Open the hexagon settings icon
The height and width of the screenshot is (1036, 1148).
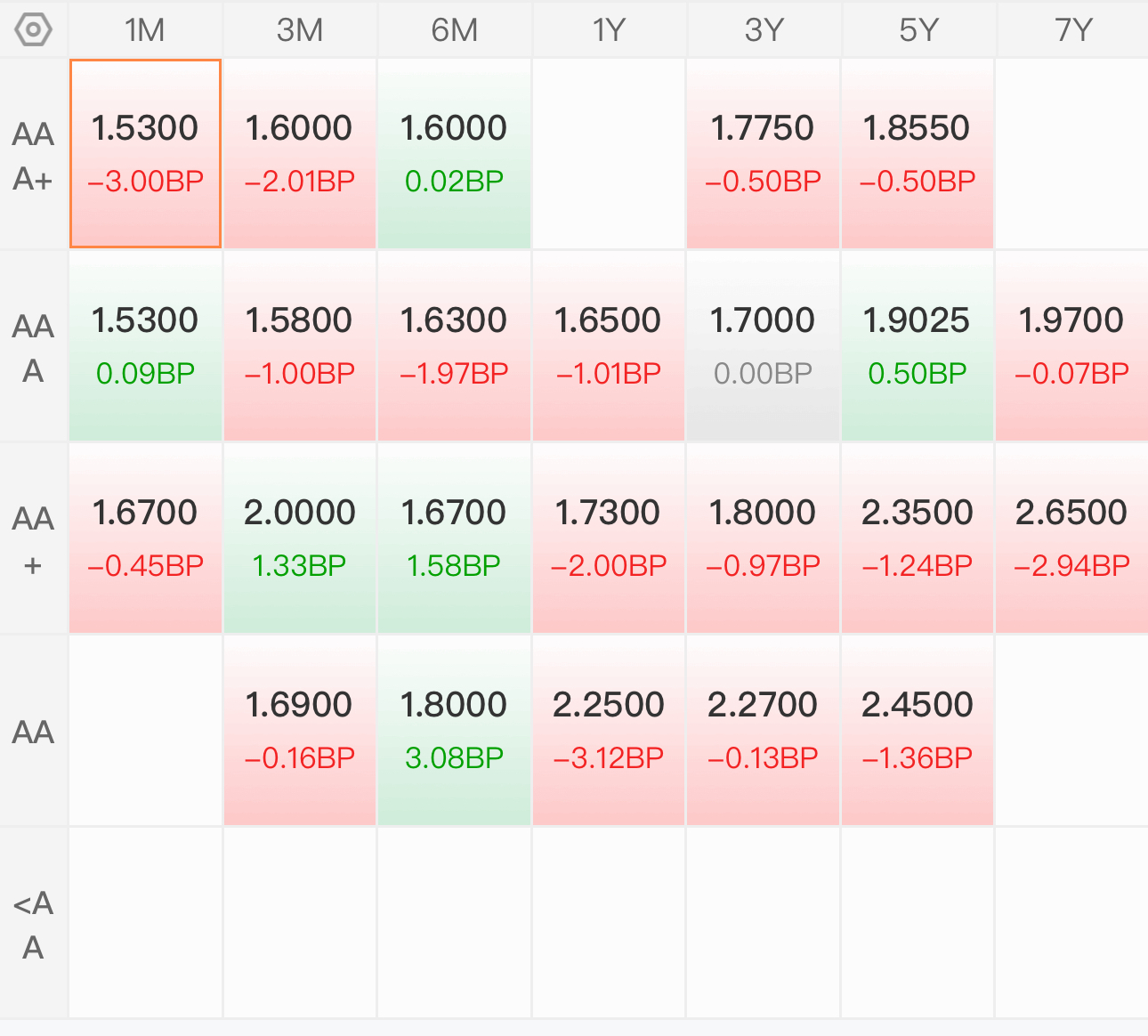pos(34,29)
